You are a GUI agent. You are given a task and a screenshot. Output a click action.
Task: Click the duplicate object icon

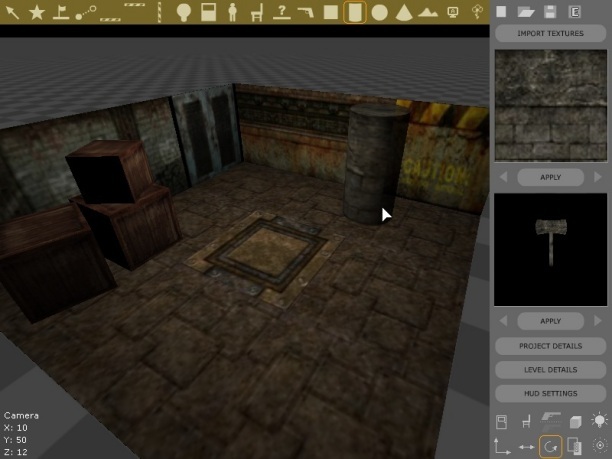point(575,446)
